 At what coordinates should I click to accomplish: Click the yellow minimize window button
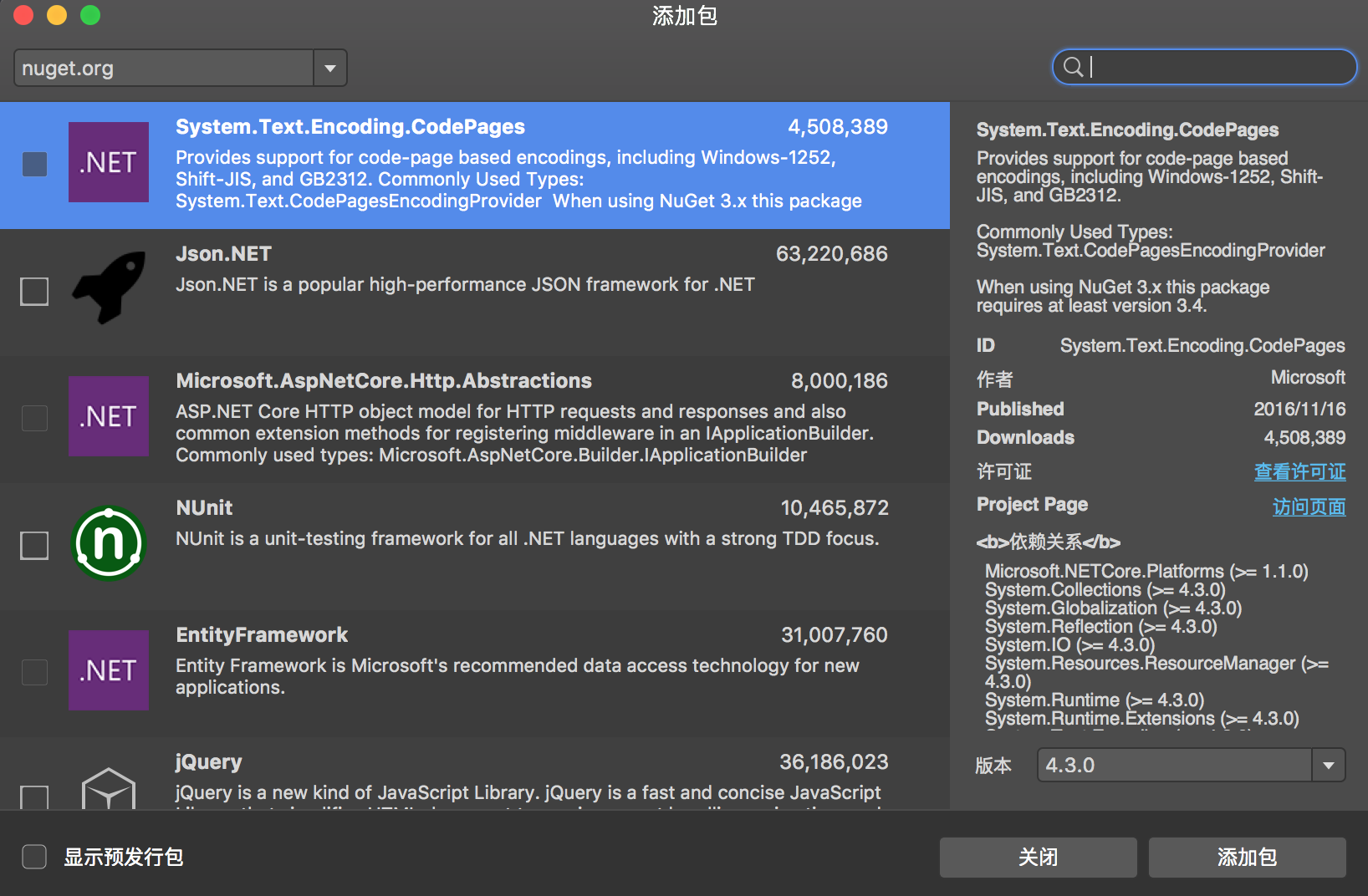[57, 15]
